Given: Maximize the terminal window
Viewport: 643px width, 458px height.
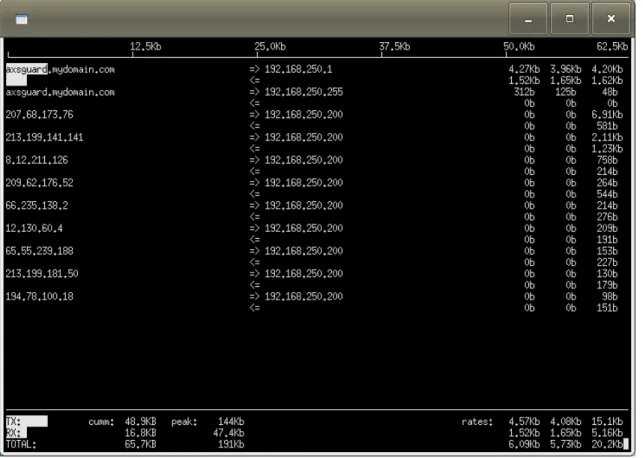Looking at the screenshot, I should pyautogui.click(x=570, y=18).
